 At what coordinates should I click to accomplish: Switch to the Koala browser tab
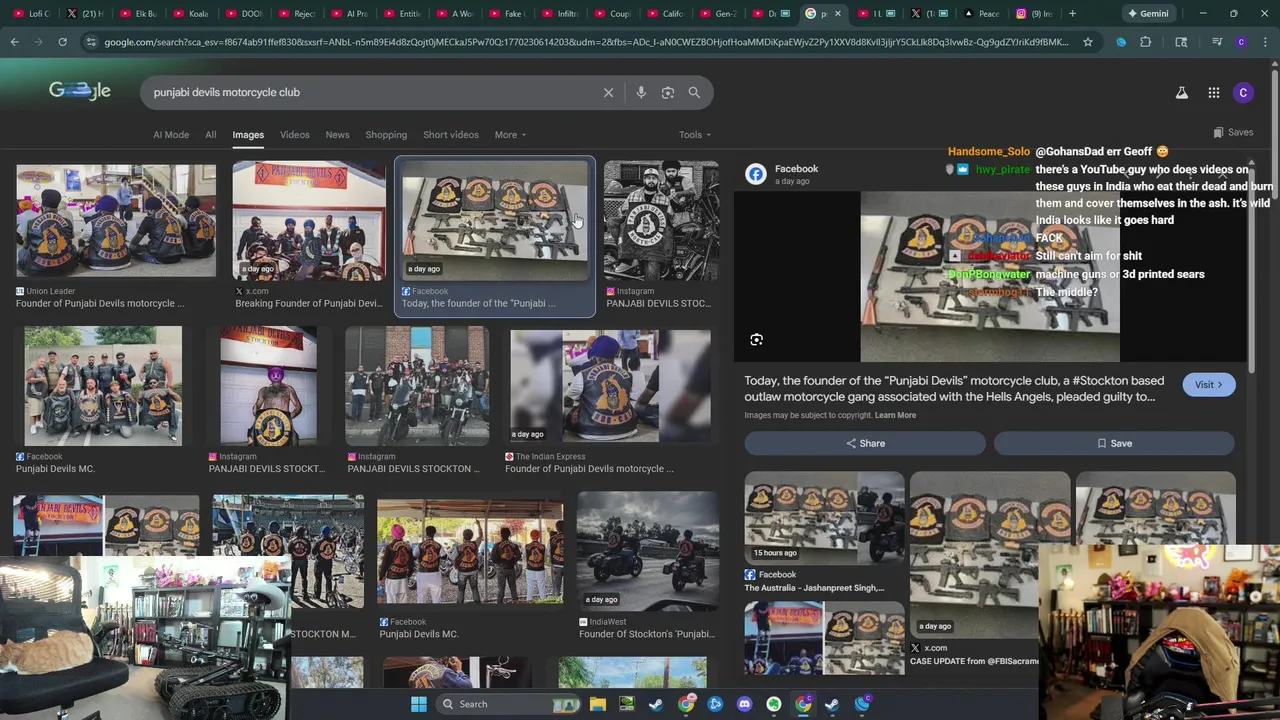click(x=190, y=13)
